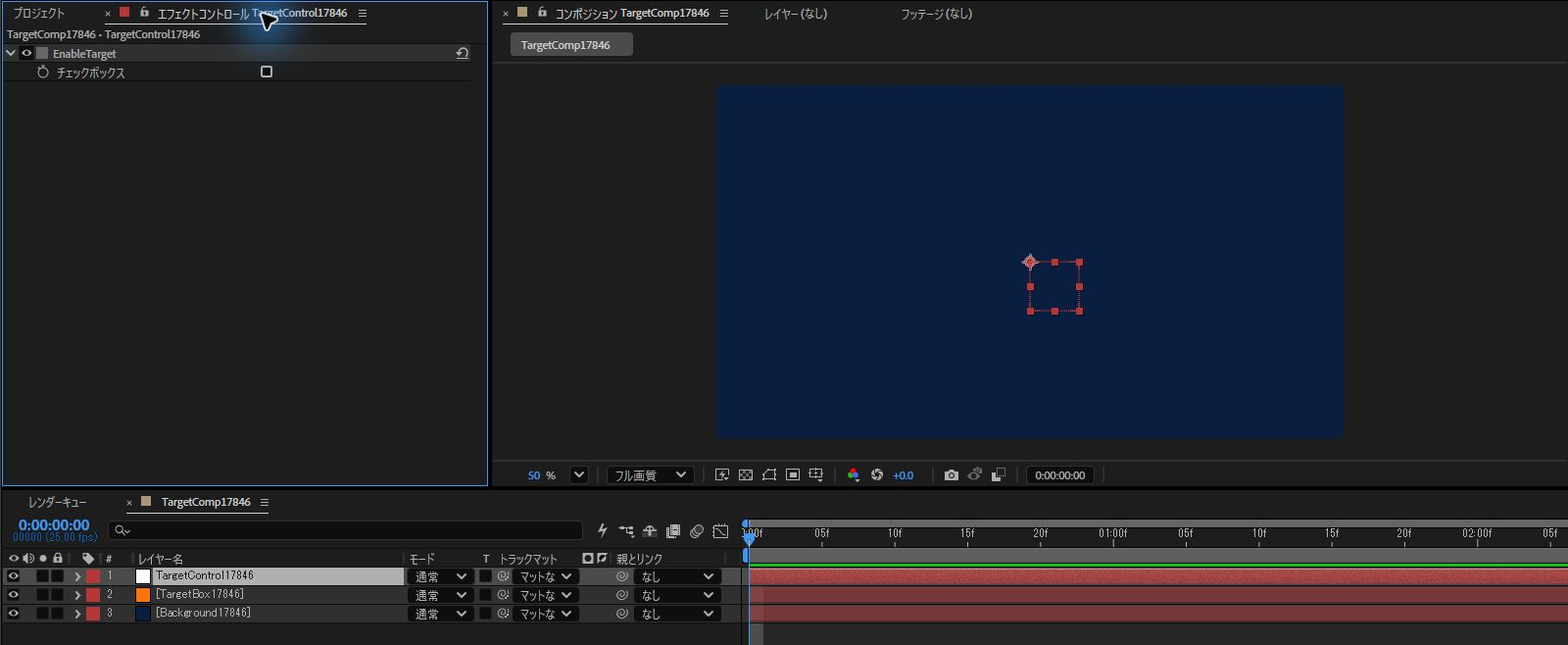The width and height of the screenshot is (1568, 645).
Task: Reset the EnableTarget effect
Action: click(x=463, y=53)
